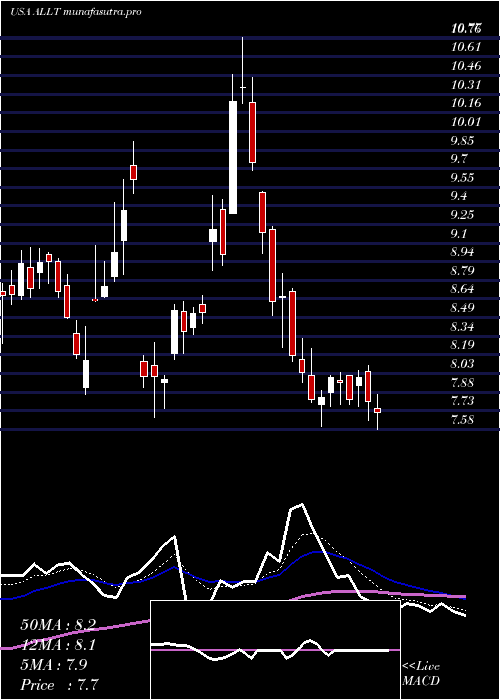Click the 9.4 price axis label
Image resolution: width=500 pixels, height=700 pixels.
point(459,196)
